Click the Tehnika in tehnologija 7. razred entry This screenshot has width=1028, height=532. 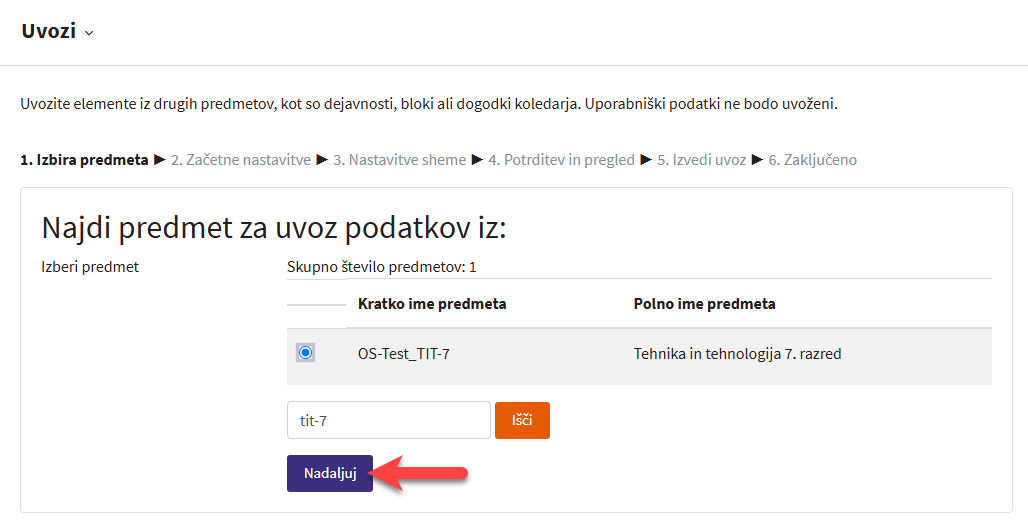tap(737, 354)
